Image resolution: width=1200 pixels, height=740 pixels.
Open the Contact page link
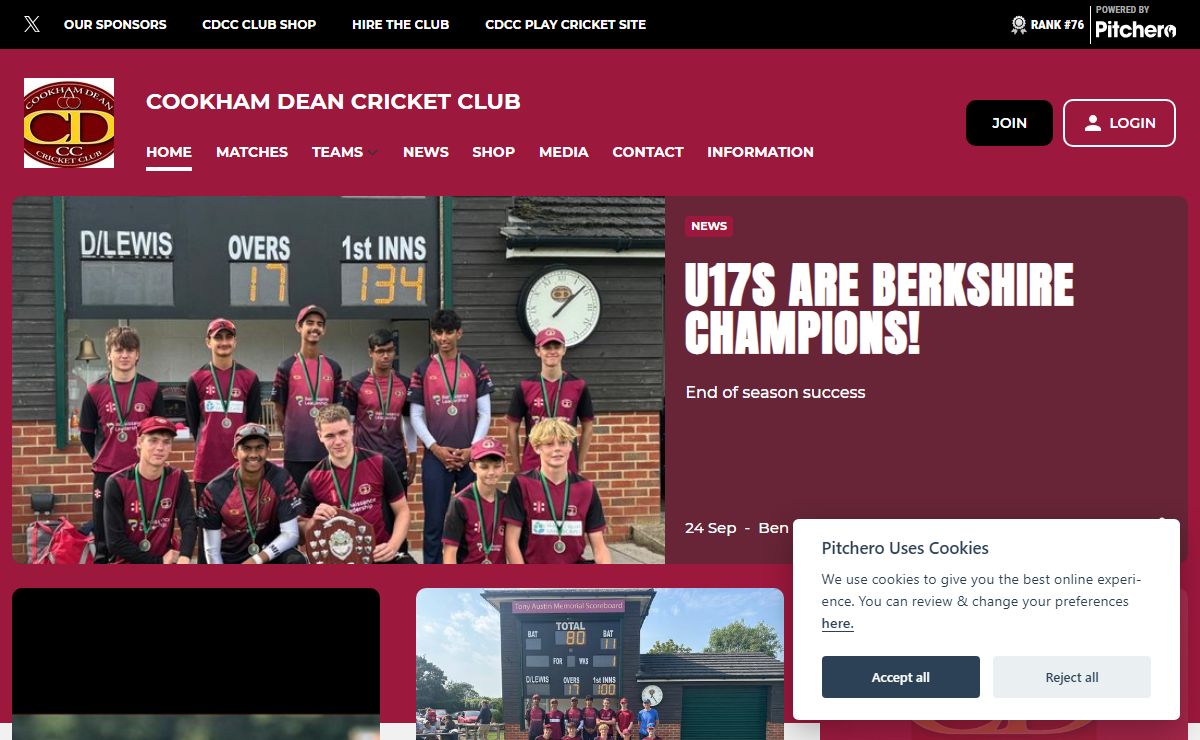coord(648,152)
